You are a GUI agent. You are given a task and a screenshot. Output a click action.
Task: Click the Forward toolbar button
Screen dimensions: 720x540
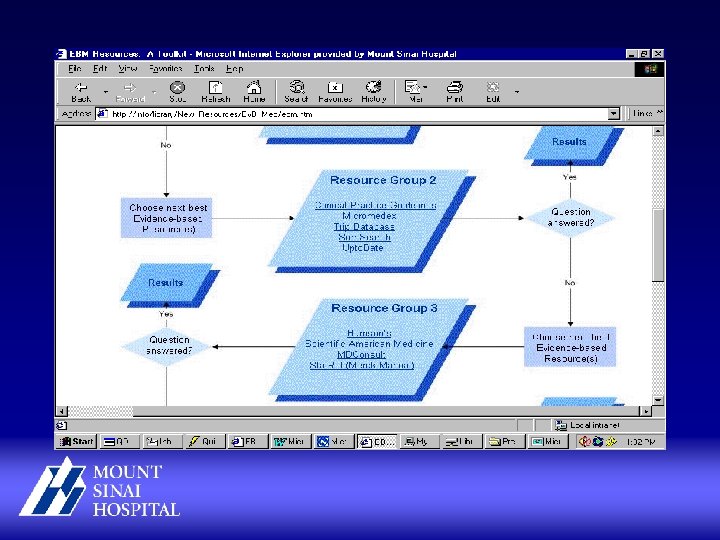click(130, 92)
